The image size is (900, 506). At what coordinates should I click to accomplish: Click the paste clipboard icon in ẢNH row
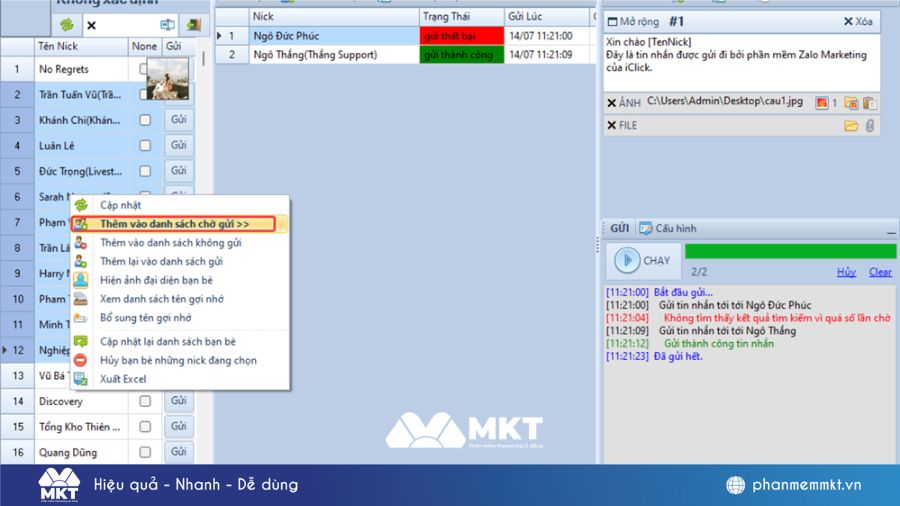coord(870,103)
